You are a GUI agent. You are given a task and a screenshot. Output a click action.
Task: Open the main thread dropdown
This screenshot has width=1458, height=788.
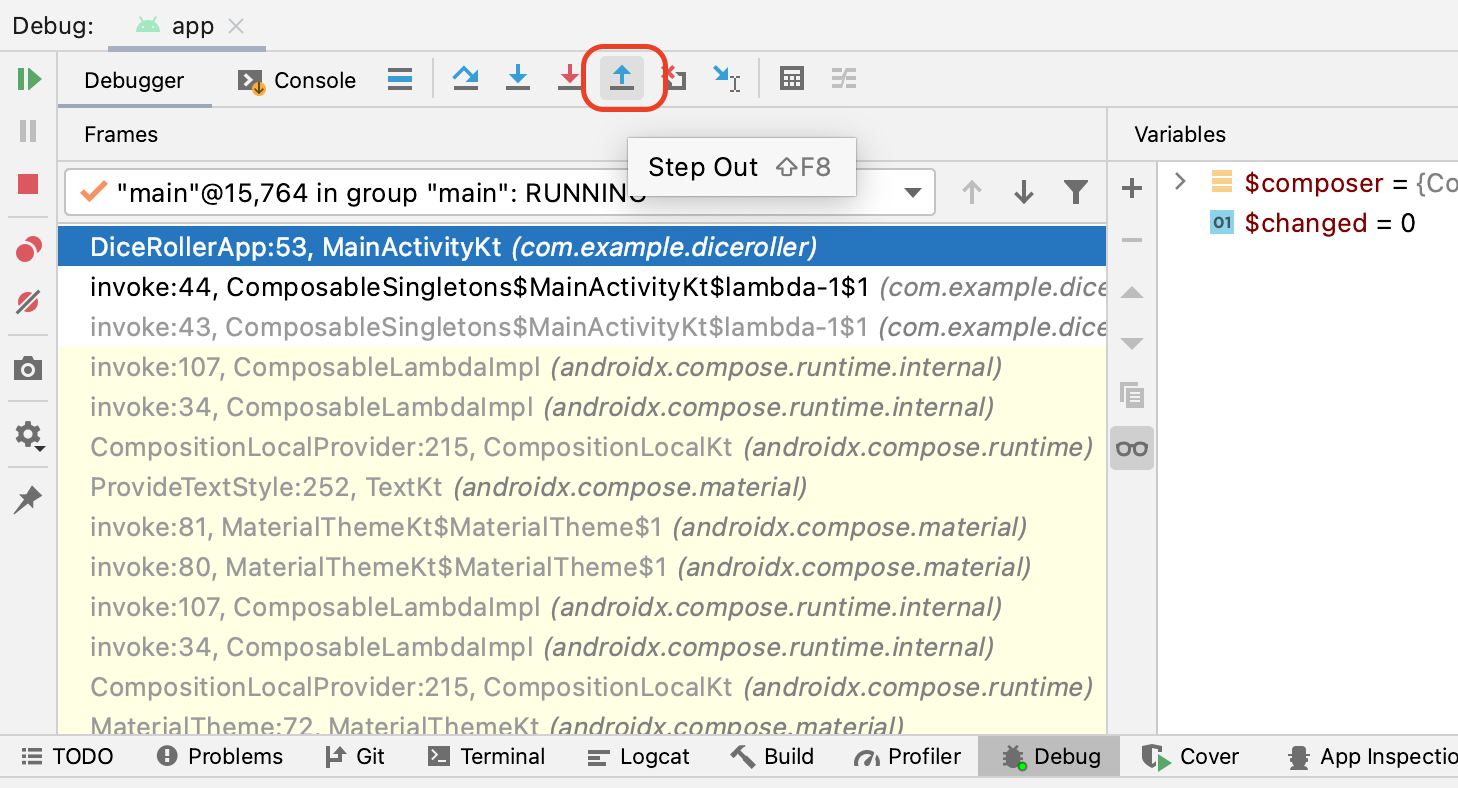912,193
